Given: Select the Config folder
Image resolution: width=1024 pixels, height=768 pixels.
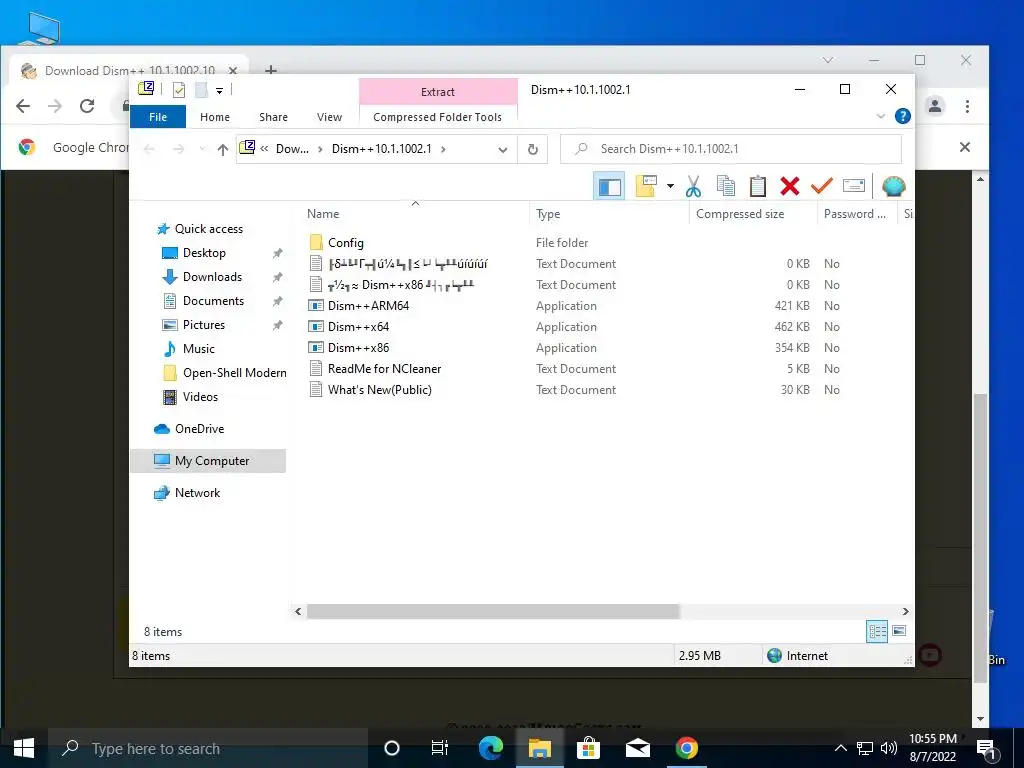Looking at the screenshot, I should [345, 243].
